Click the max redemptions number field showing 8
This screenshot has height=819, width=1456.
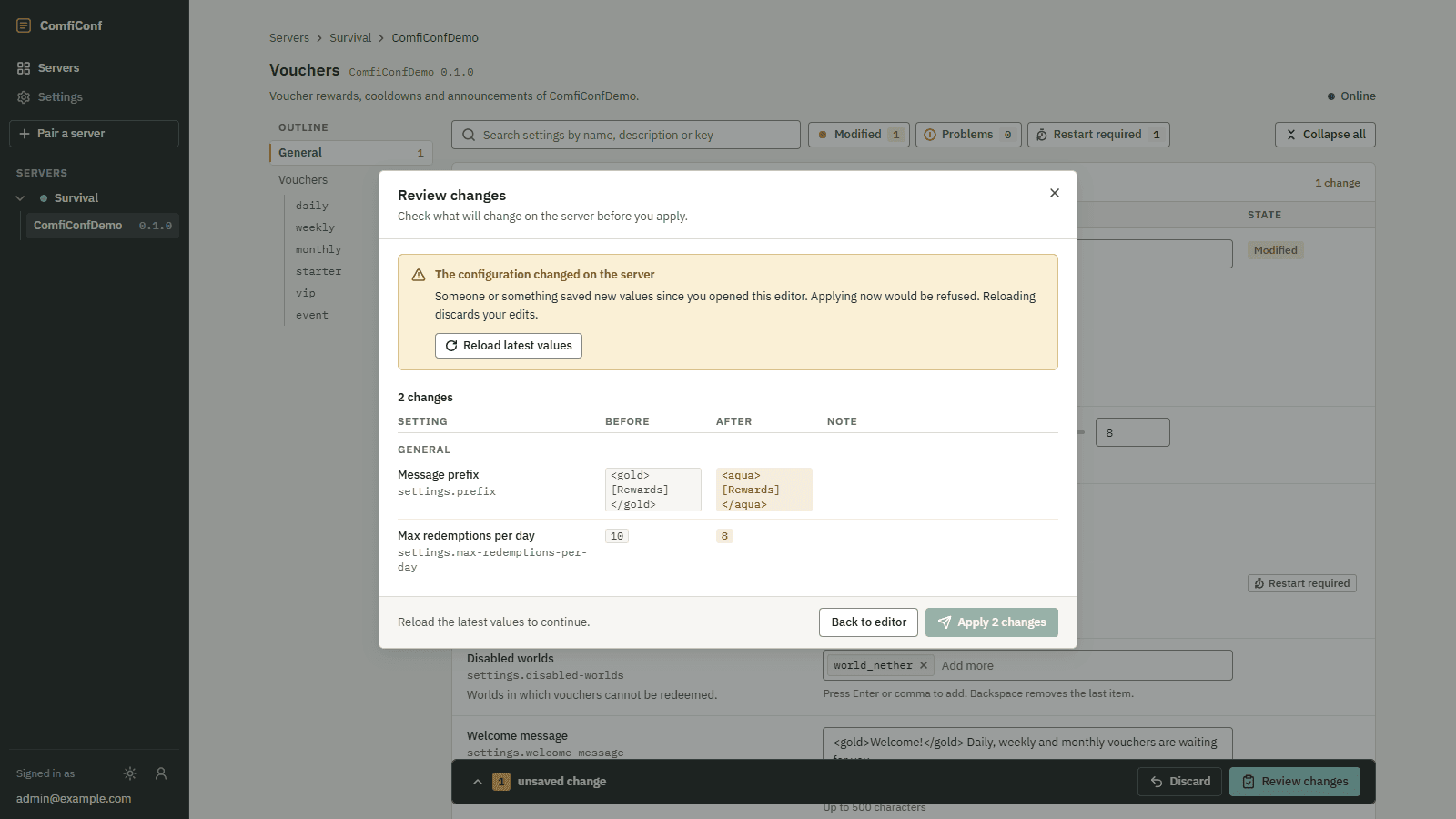(x=1133, y=432)
